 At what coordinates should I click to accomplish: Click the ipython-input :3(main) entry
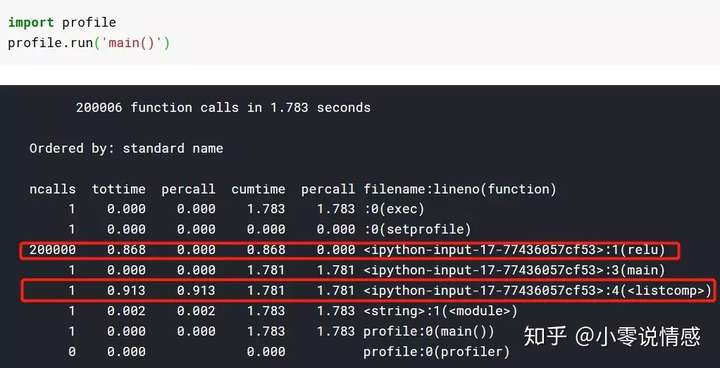click(x=514, y=270)
